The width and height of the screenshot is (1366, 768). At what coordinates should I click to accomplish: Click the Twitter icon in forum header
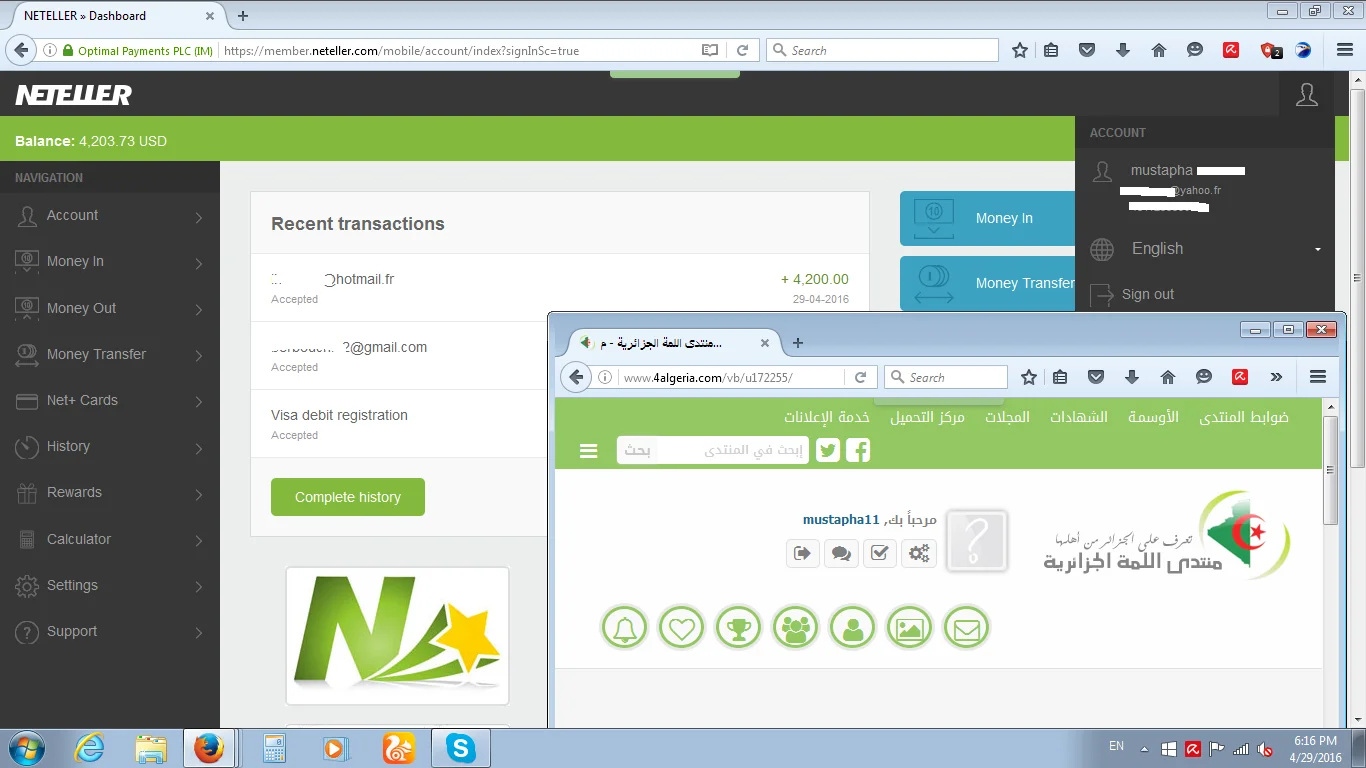pyautogui.click(x=828, y=451)
